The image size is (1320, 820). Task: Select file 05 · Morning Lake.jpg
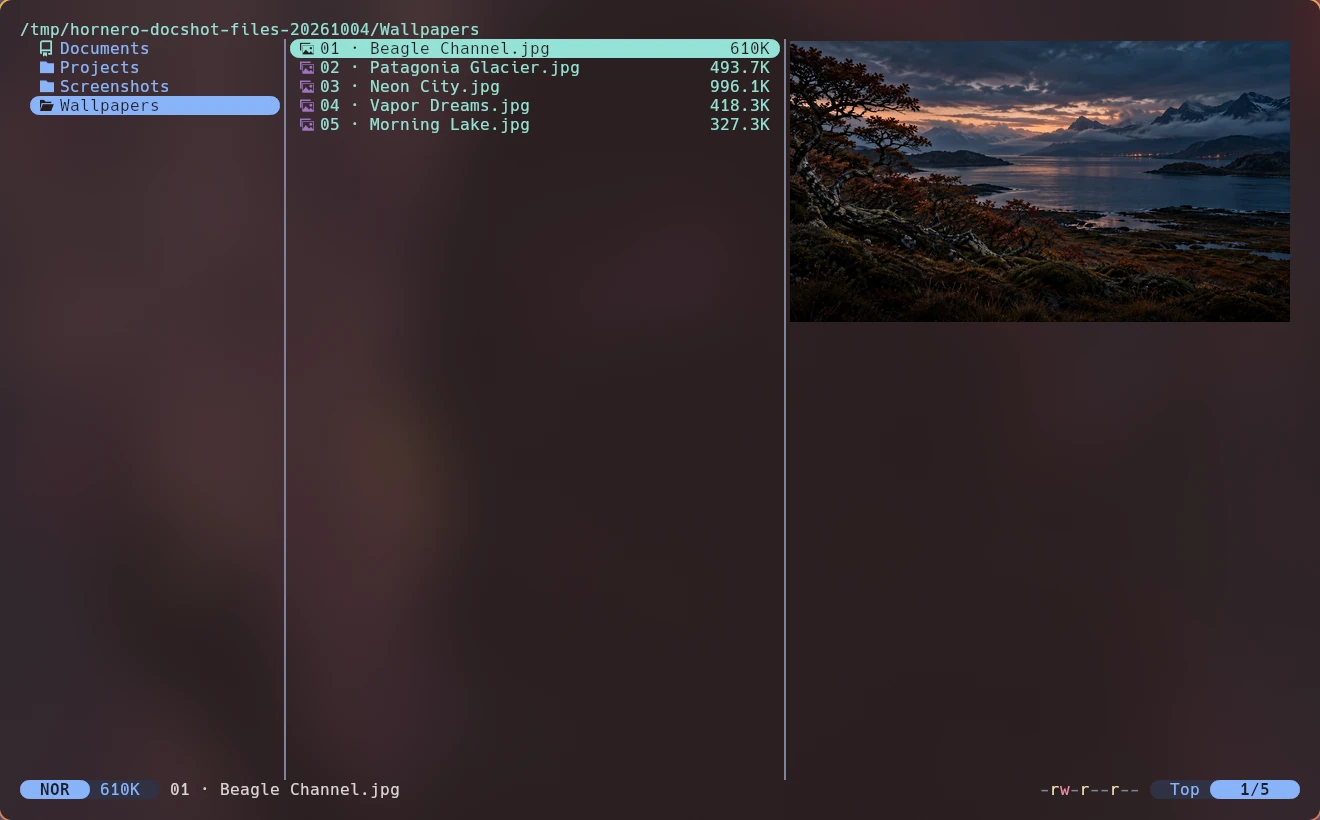click(535, 124)
